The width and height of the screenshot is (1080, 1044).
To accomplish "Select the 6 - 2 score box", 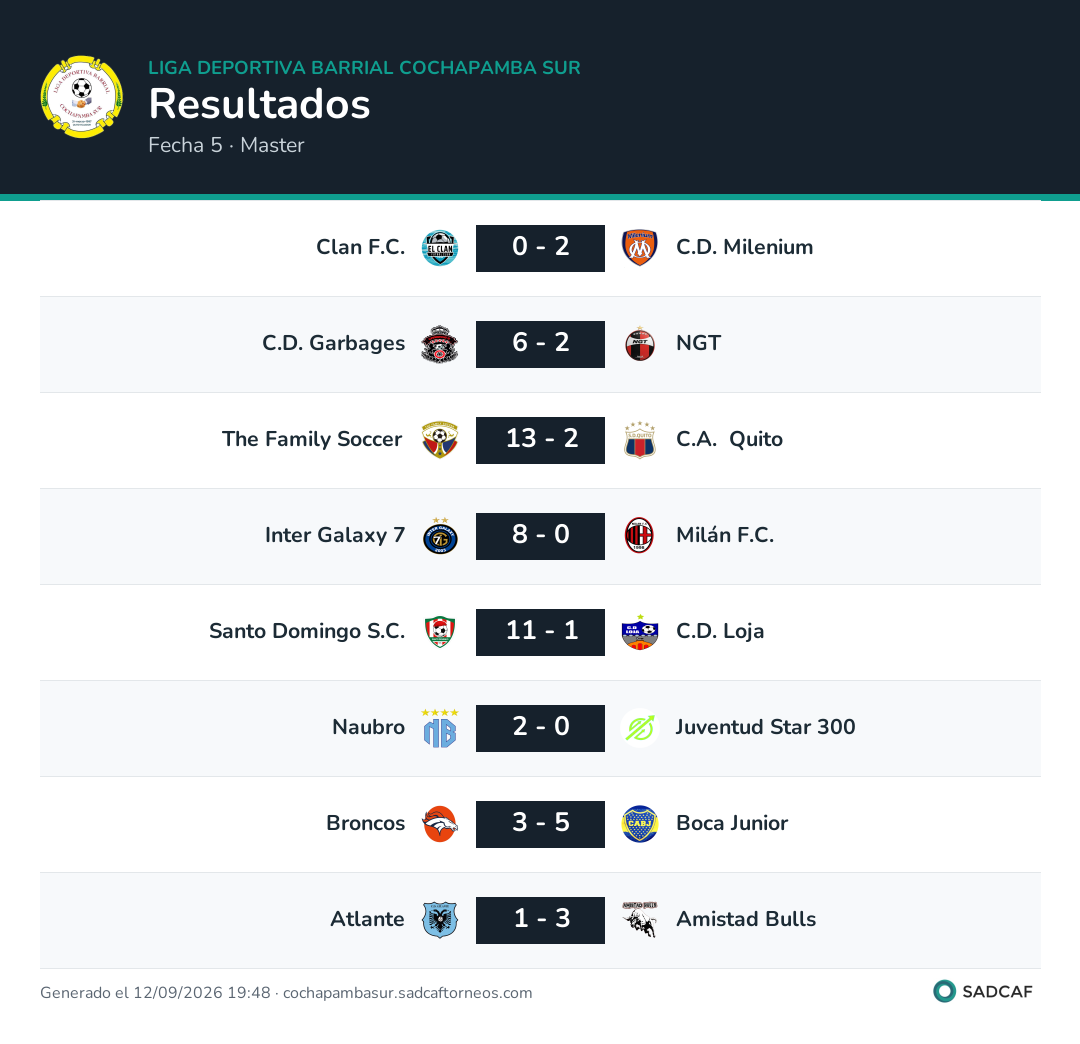I will (x=540, y=344).
